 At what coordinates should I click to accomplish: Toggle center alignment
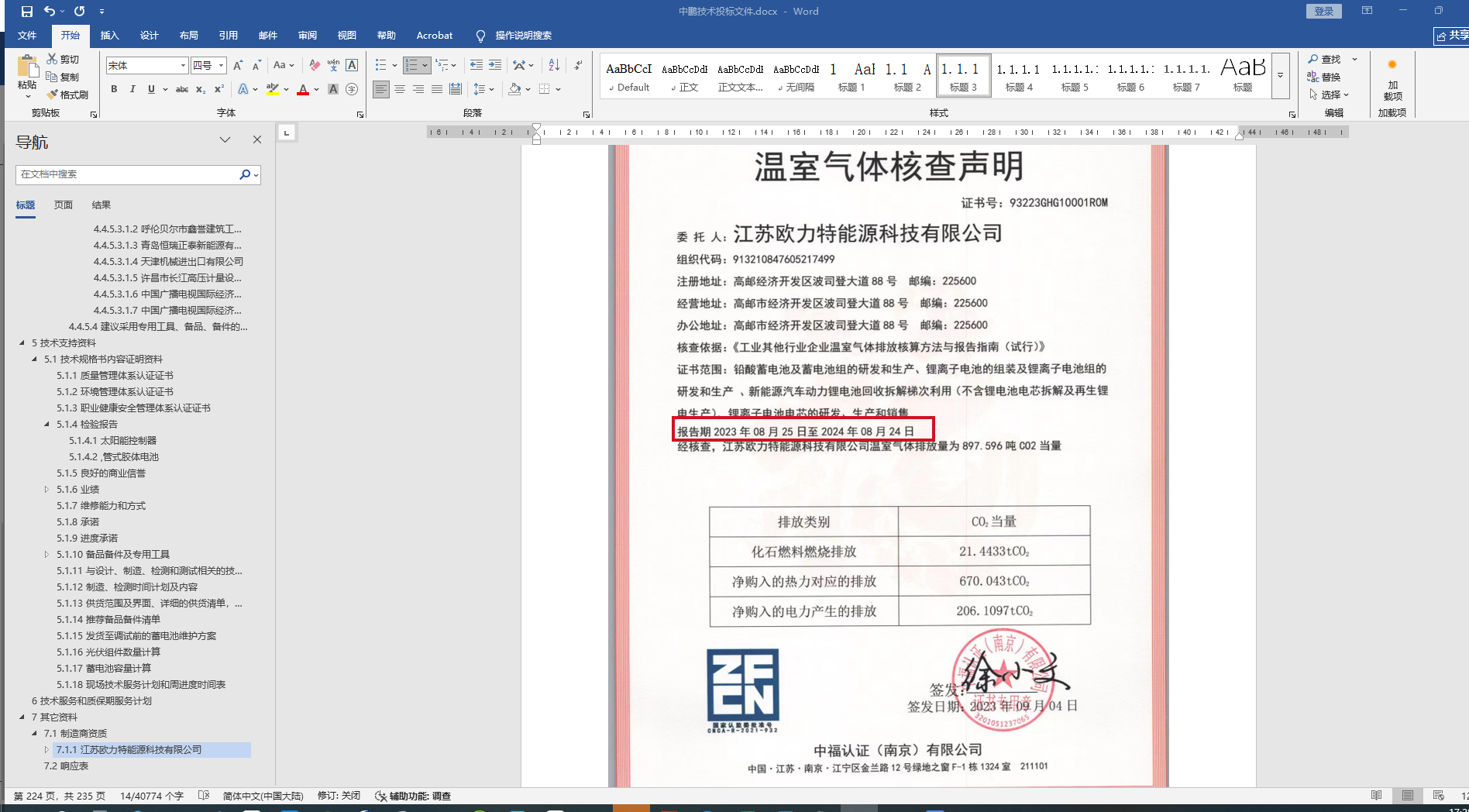click(400, 89)
